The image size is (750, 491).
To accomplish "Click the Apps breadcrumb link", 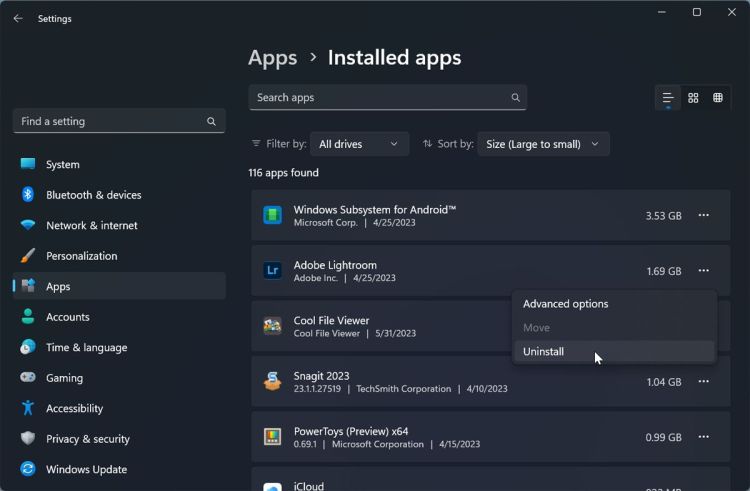I will [x=273, y=58].
